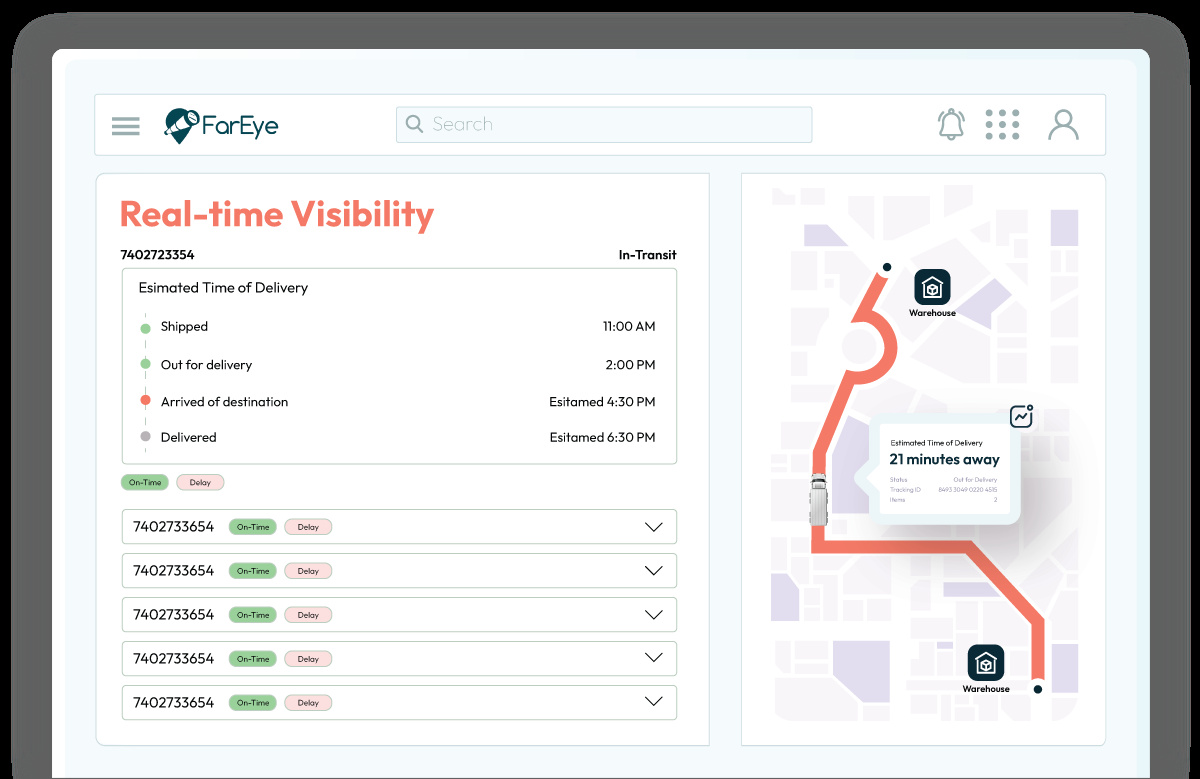Screen dimensions: 1200x779
Task: Select the In-Transit status label
Action: (x=648, y=255)
